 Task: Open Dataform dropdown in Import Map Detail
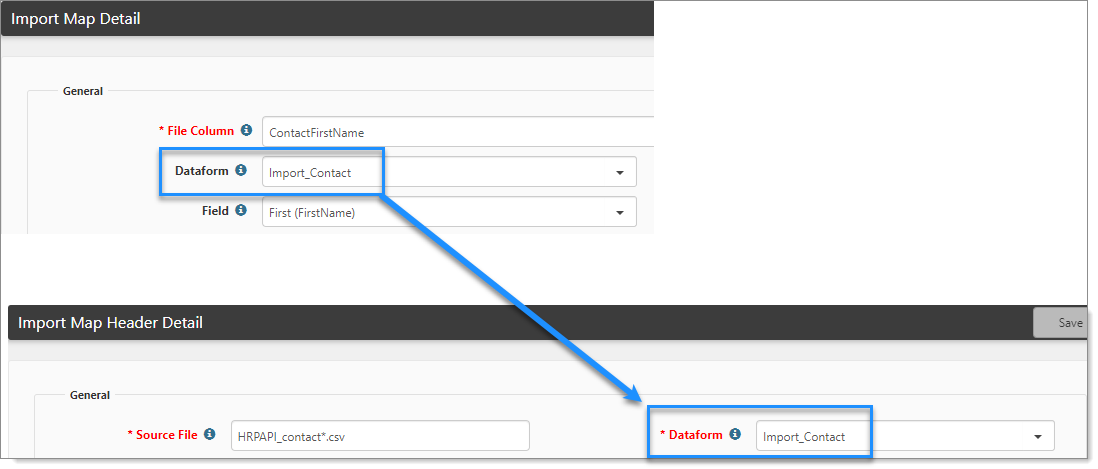coord(449,172)
